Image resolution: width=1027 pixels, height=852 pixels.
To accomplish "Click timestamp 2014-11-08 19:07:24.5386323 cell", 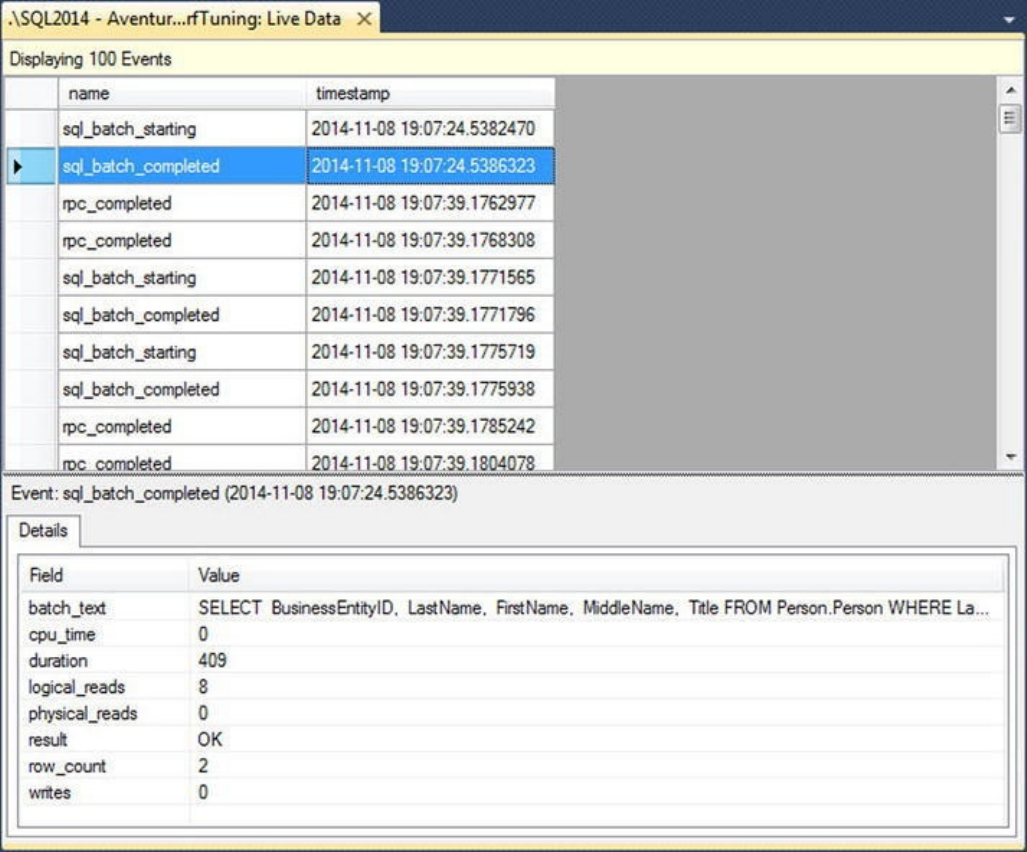I will click(430, 166).
